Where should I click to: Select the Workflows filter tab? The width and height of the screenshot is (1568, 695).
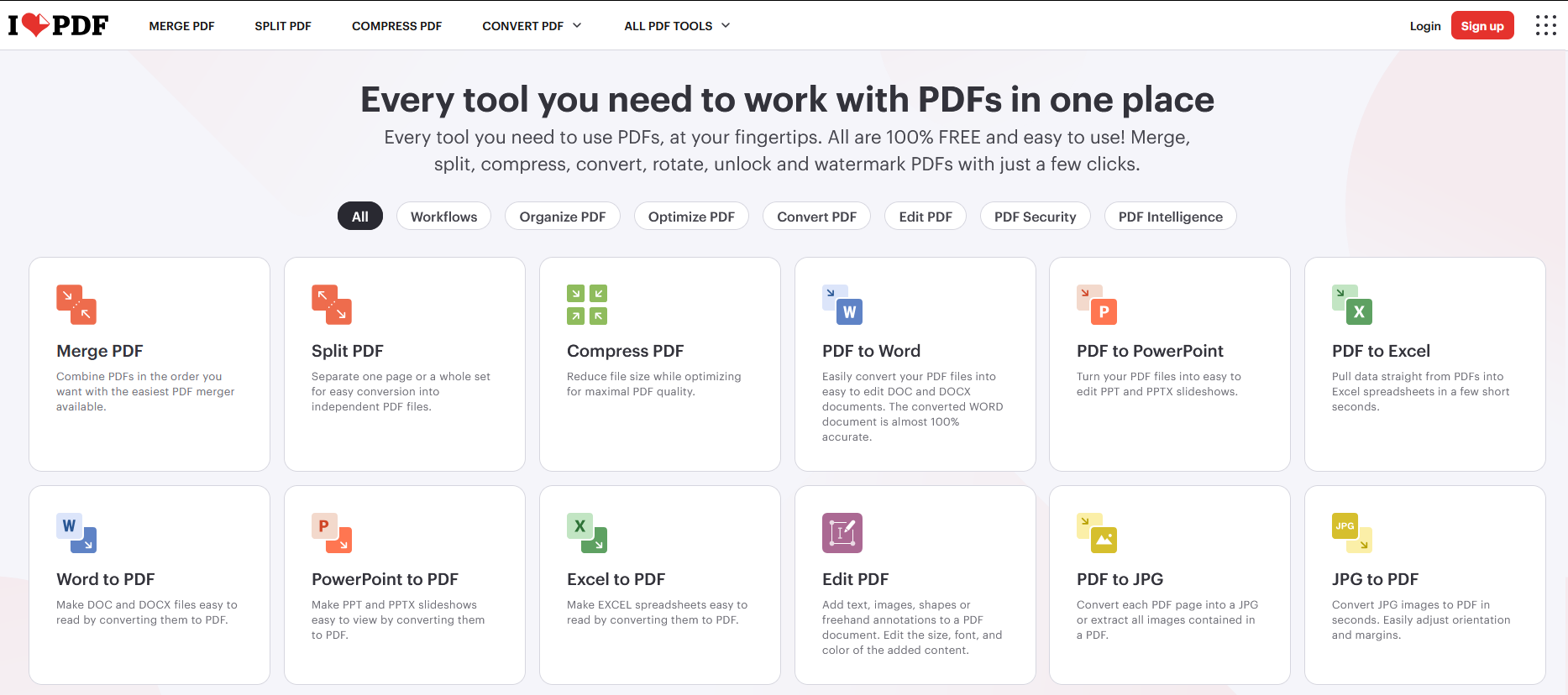click(443, 217)
